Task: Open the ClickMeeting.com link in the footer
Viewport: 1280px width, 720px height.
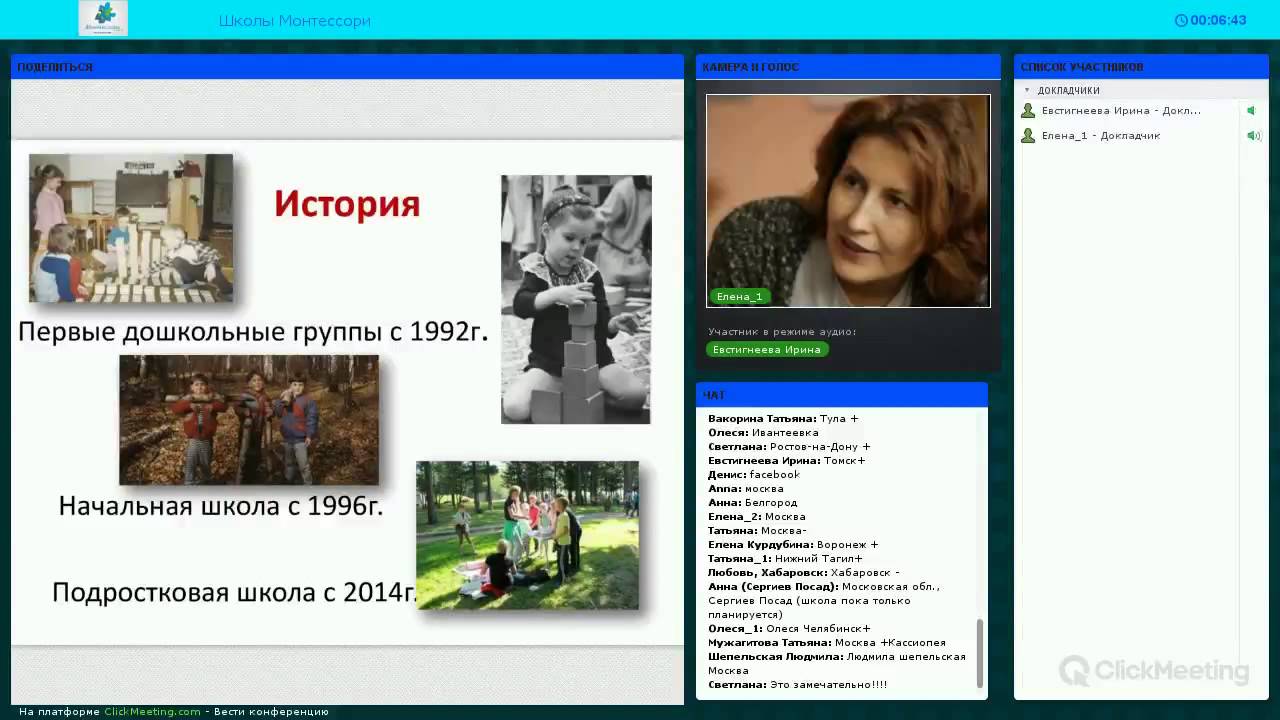Action: pos(152,712)
